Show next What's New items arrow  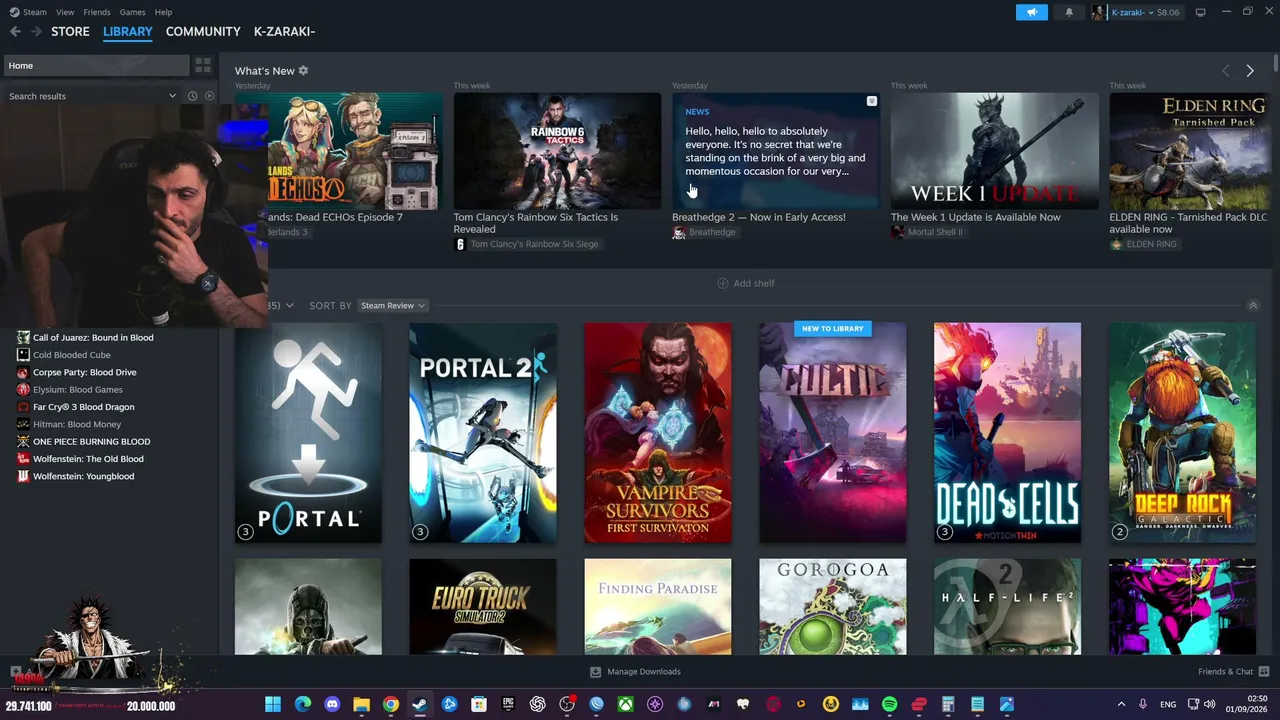pyautogui.click(x=1250, y=71)
